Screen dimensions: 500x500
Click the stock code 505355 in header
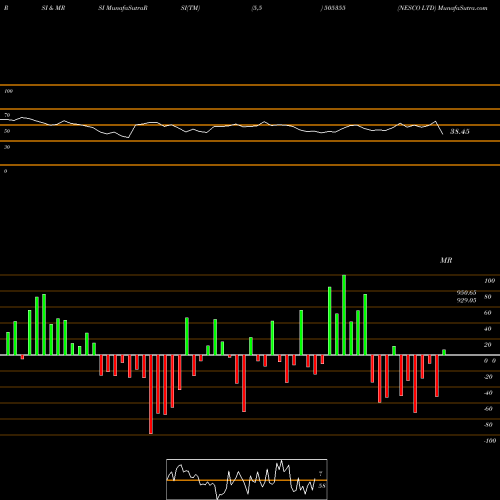[x=335, y=8]
